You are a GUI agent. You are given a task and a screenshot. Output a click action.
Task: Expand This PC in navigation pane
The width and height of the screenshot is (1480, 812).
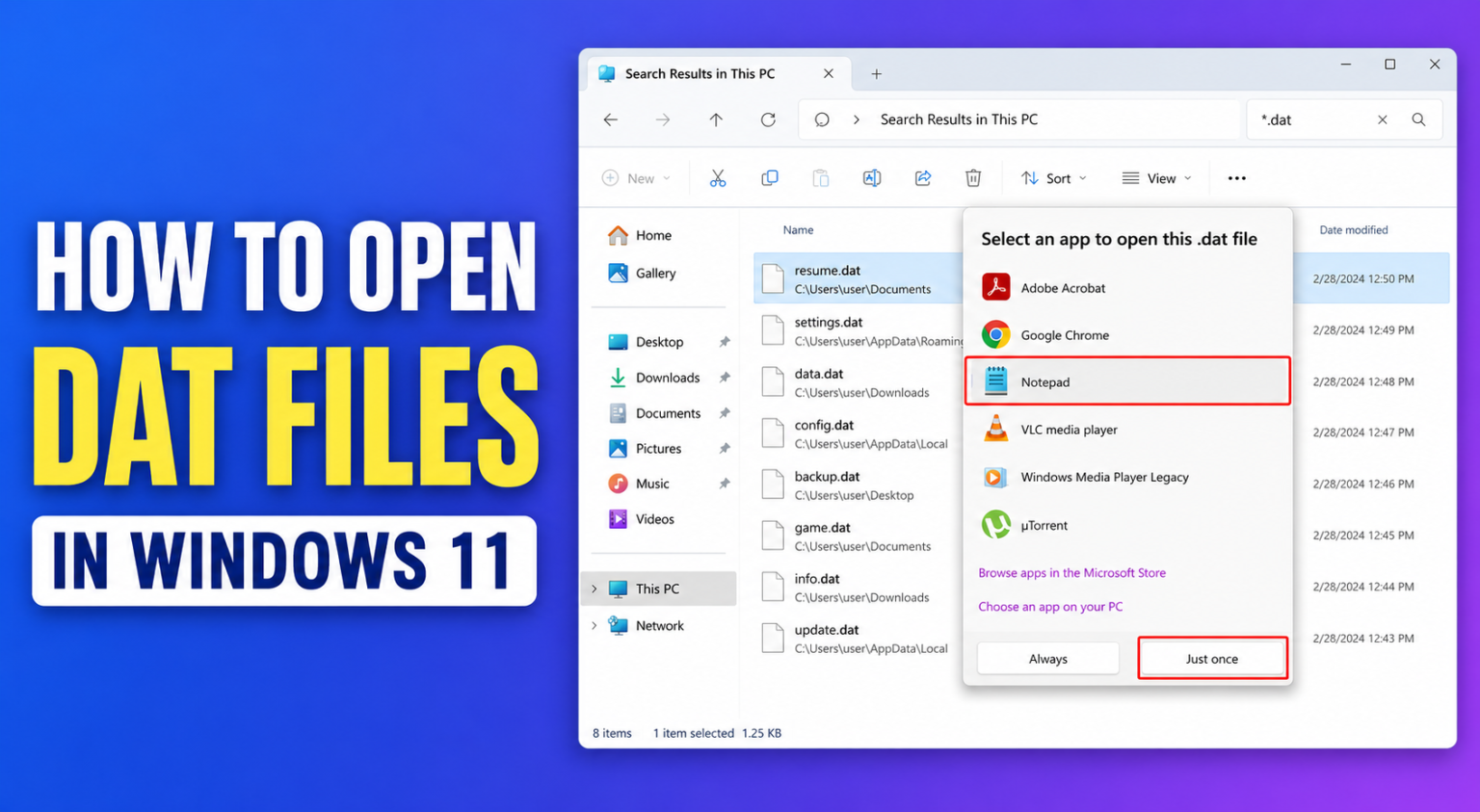[x=595, y=589]
